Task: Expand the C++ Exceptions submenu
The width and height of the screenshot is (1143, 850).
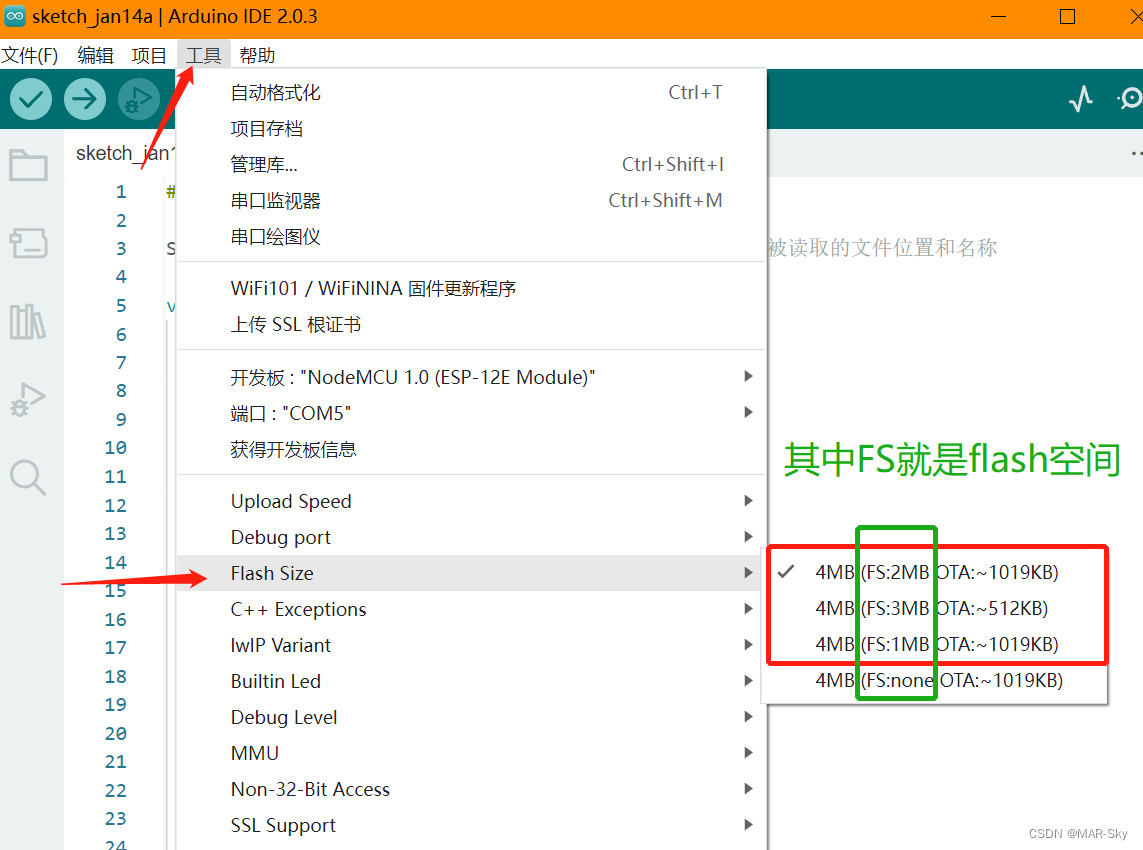Action: point(472,609)
